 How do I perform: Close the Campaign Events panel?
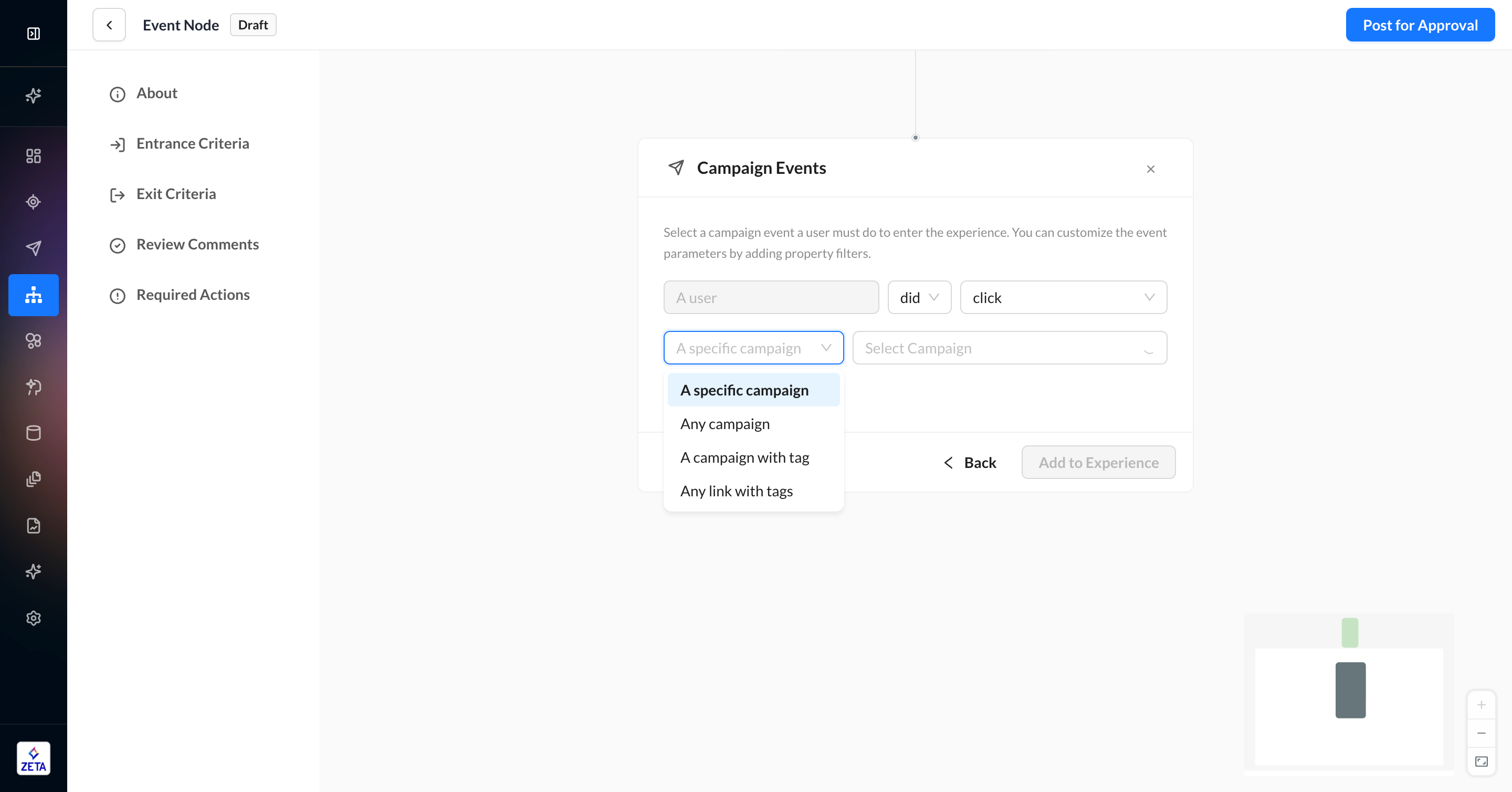click(1150, 169)
